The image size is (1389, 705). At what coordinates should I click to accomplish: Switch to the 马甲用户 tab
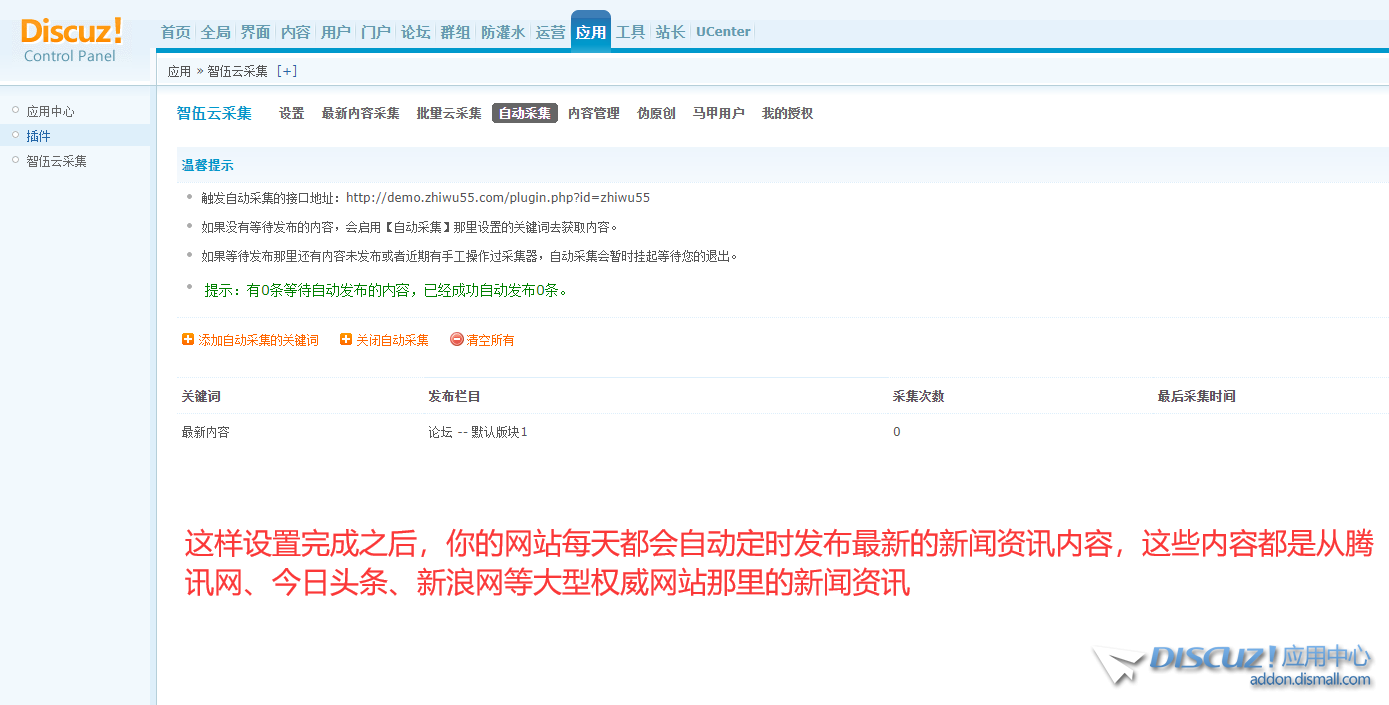pos(719,113)
